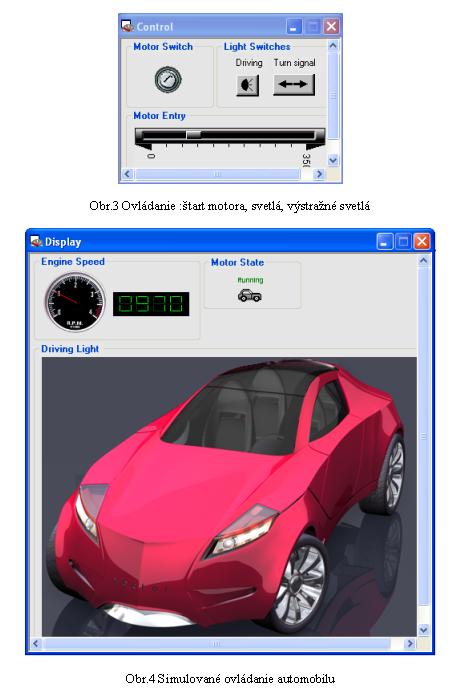
Task: Click the Control window scroll-down arrow
Action: (333, 160)
